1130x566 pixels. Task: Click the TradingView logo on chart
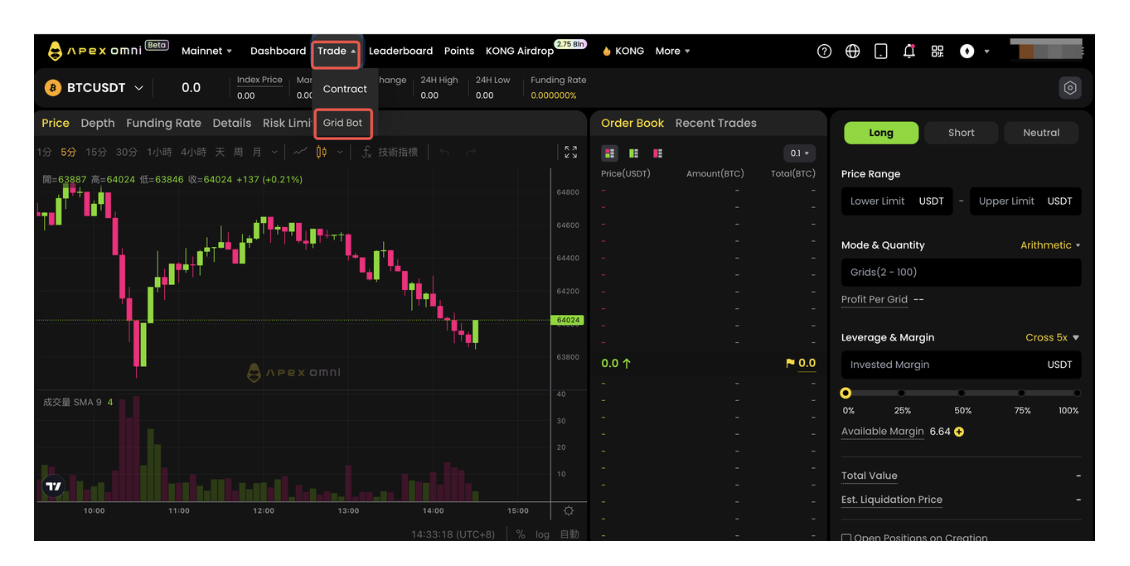[x=53, y=486]
